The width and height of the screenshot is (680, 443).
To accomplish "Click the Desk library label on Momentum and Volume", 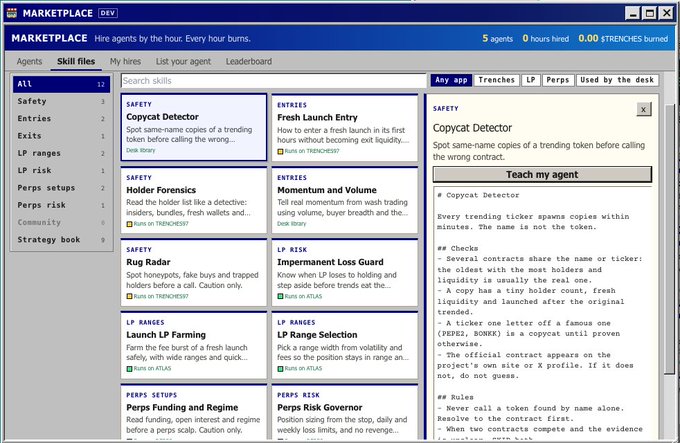I will [291, 224].
